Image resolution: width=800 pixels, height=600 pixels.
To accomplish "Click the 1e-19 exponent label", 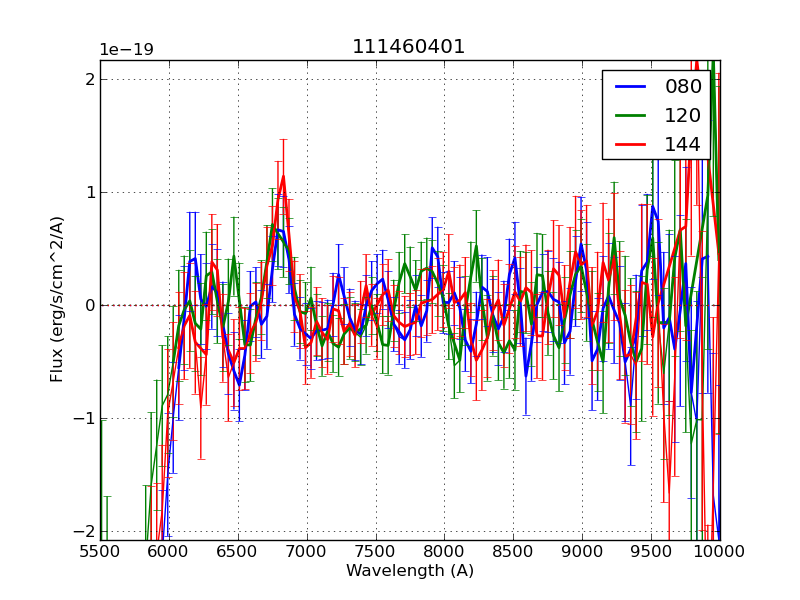I will [126, 50].
